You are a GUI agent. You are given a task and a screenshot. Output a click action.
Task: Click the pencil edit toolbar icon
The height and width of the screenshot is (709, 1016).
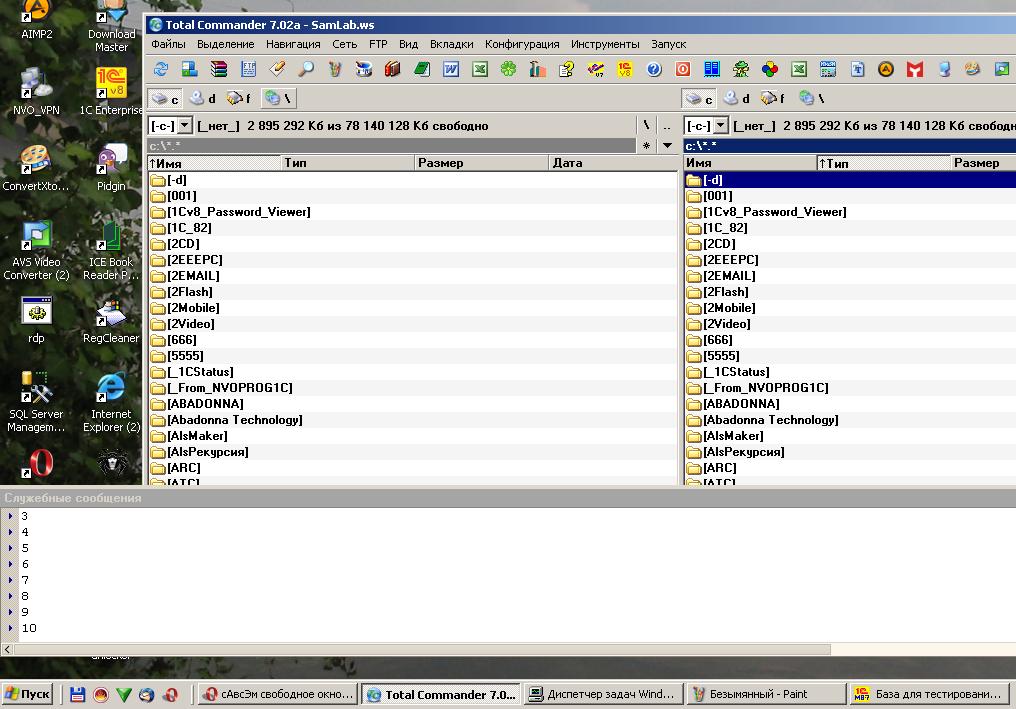[277, 69]
